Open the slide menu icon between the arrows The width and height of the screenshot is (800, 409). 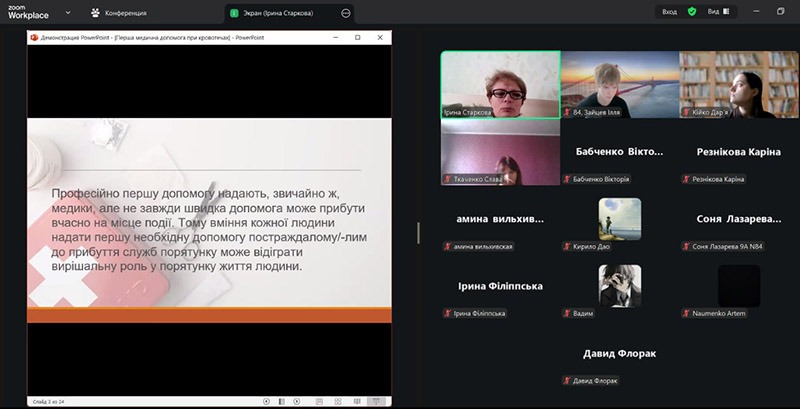(x=283, y=401)
